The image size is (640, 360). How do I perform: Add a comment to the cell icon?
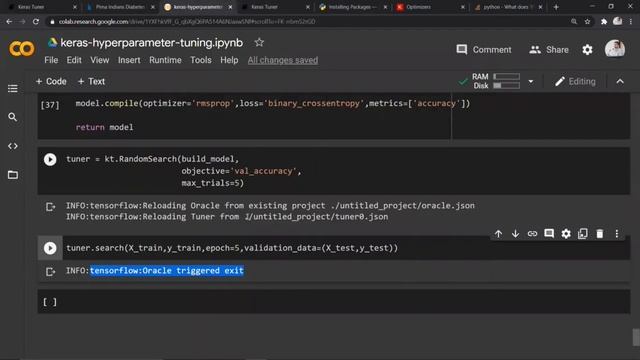[x=549, y=234]
